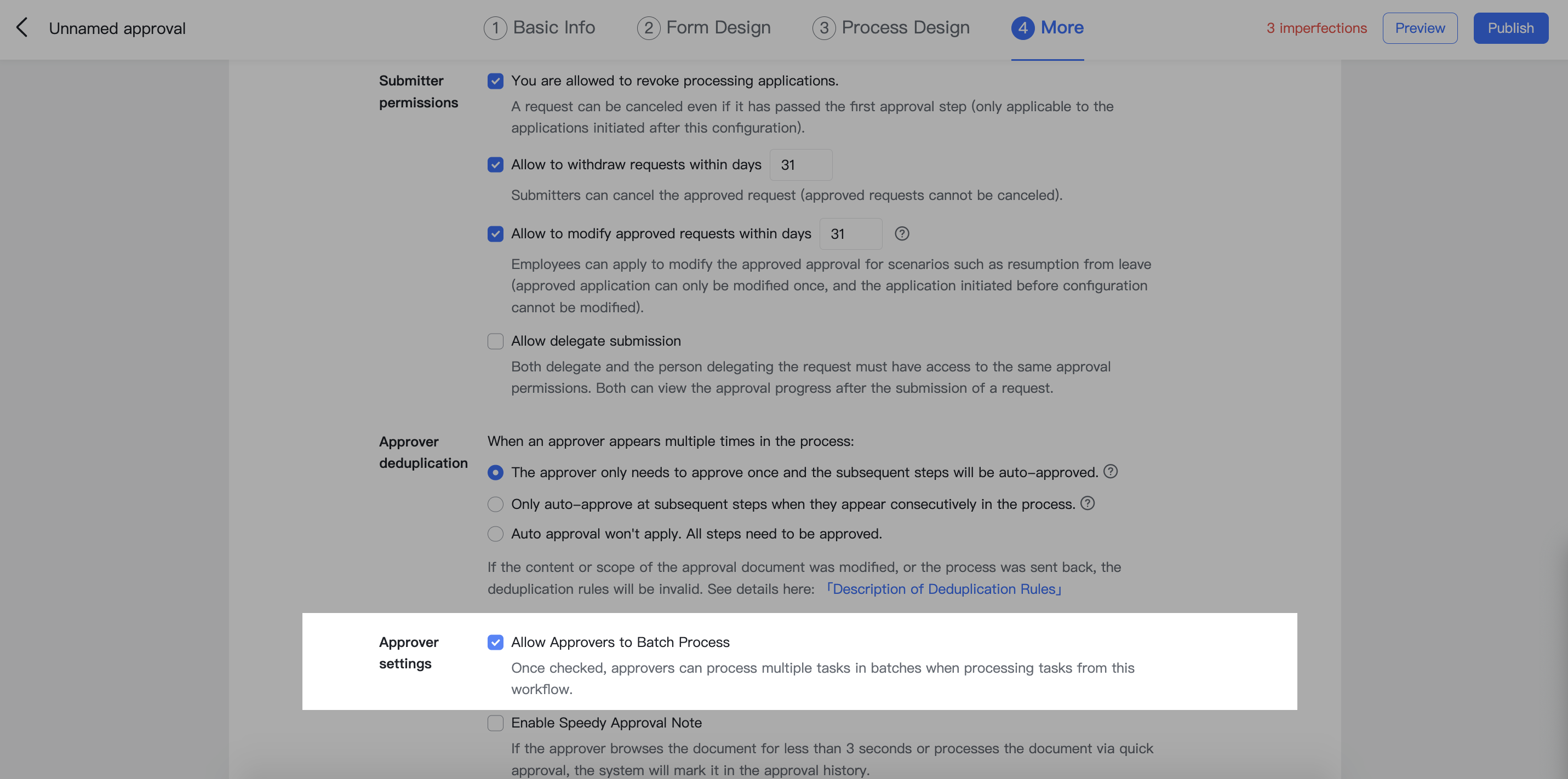Click the withdraw days value field

[x=800, y=164]
